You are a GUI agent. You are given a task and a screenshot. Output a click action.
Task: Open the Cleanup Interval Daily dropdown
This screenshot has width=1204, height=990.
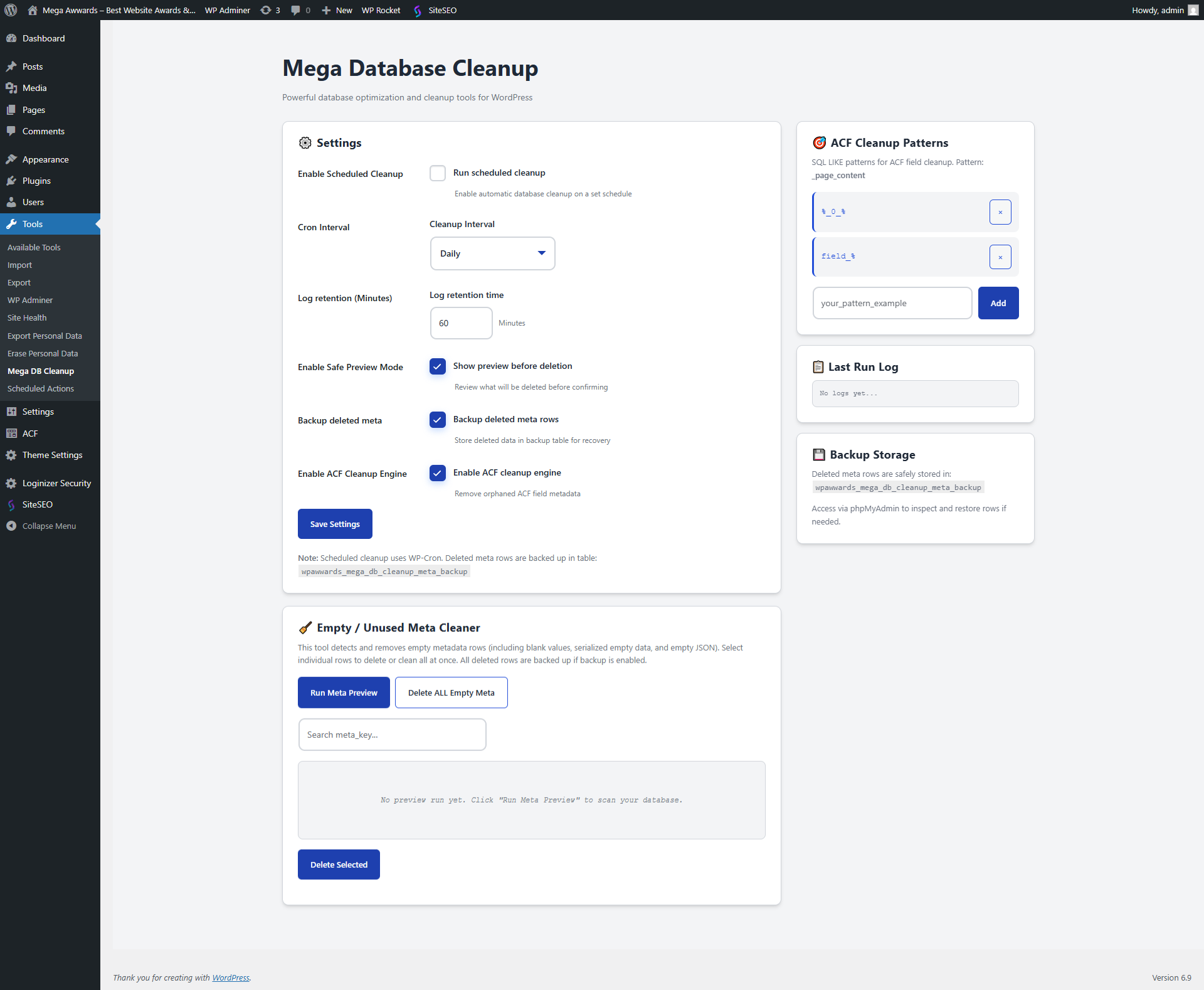492,253
